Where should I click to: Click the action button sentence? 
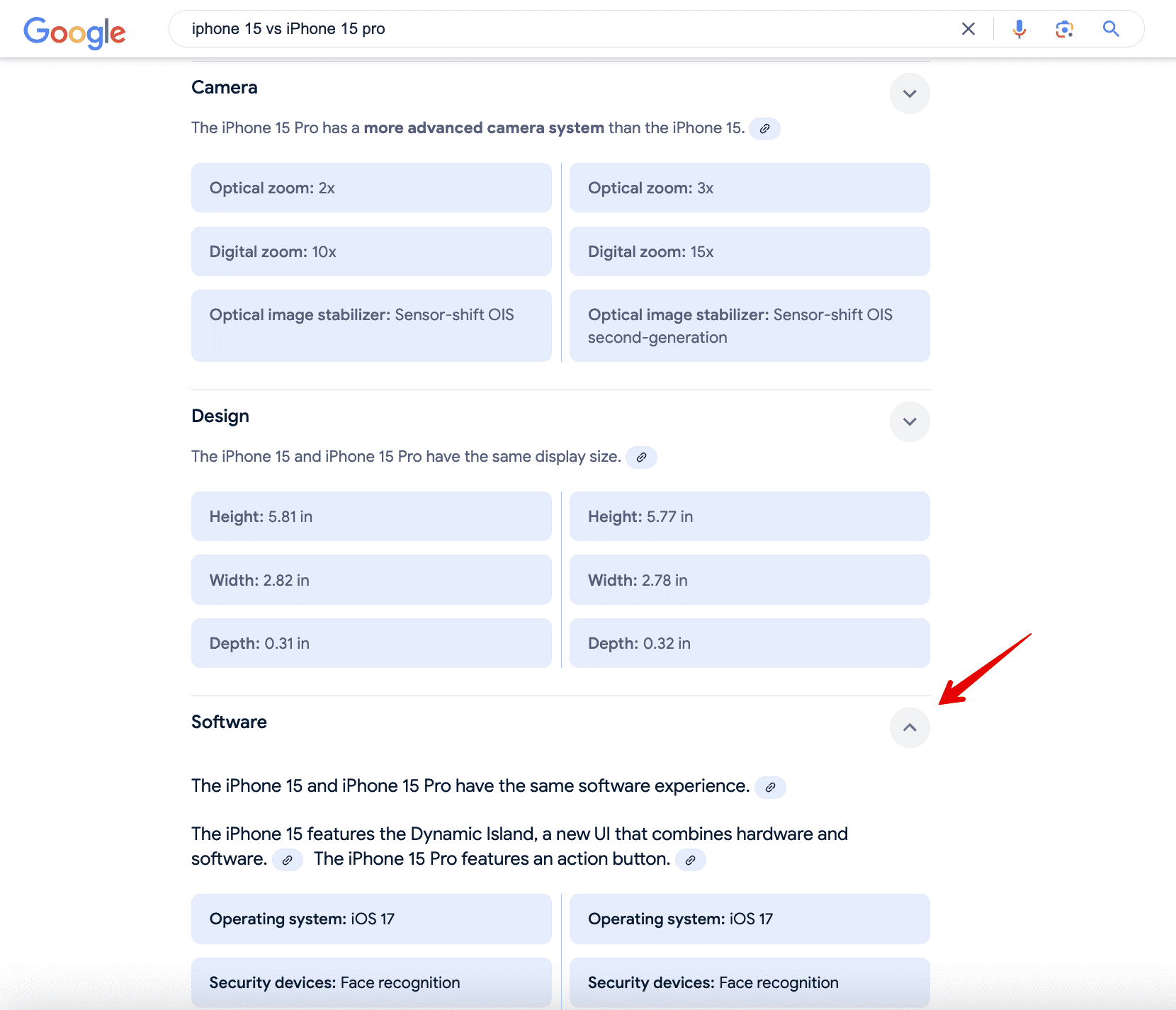coord(492,859)
